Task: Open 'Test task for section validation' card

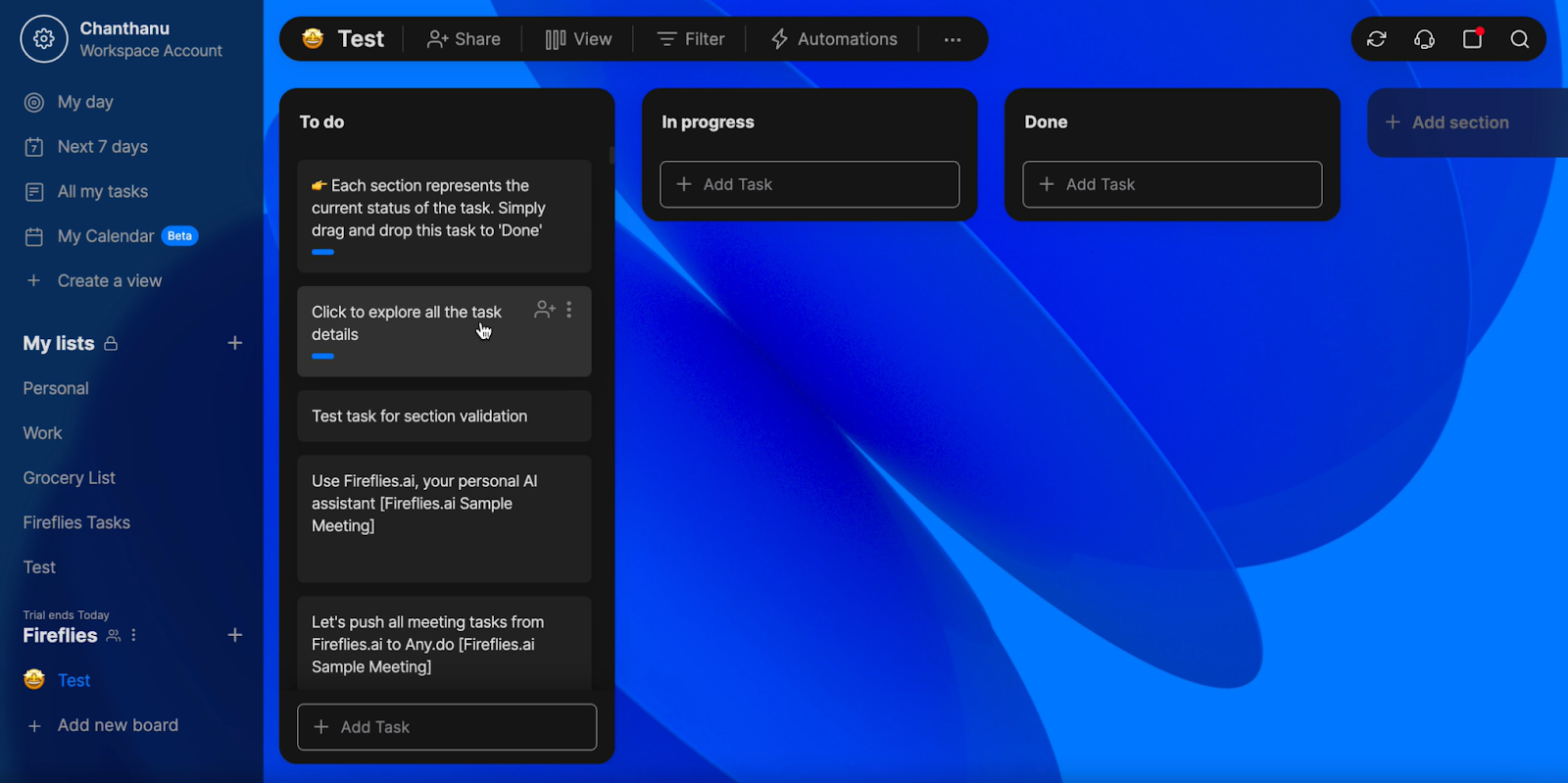Action: click(x=444, y=416)
